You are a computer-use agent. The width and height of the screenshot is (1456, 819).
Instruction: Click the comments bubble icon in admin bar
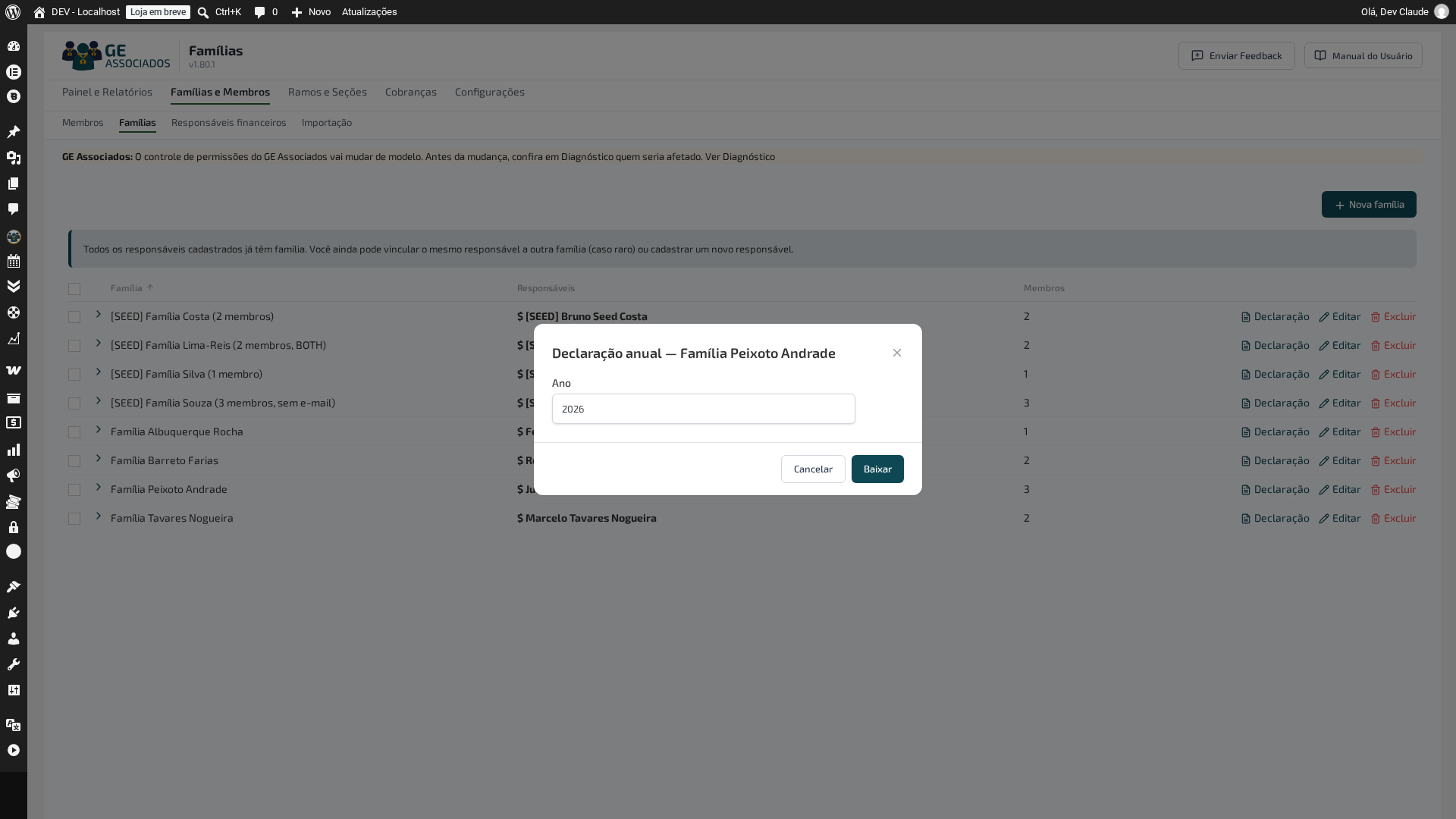260,12
